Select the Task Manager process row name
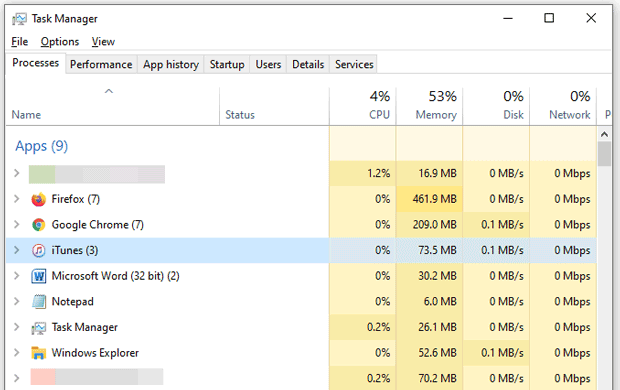The height and width of the screenshot is (390, 620). [x=85, y=328]
